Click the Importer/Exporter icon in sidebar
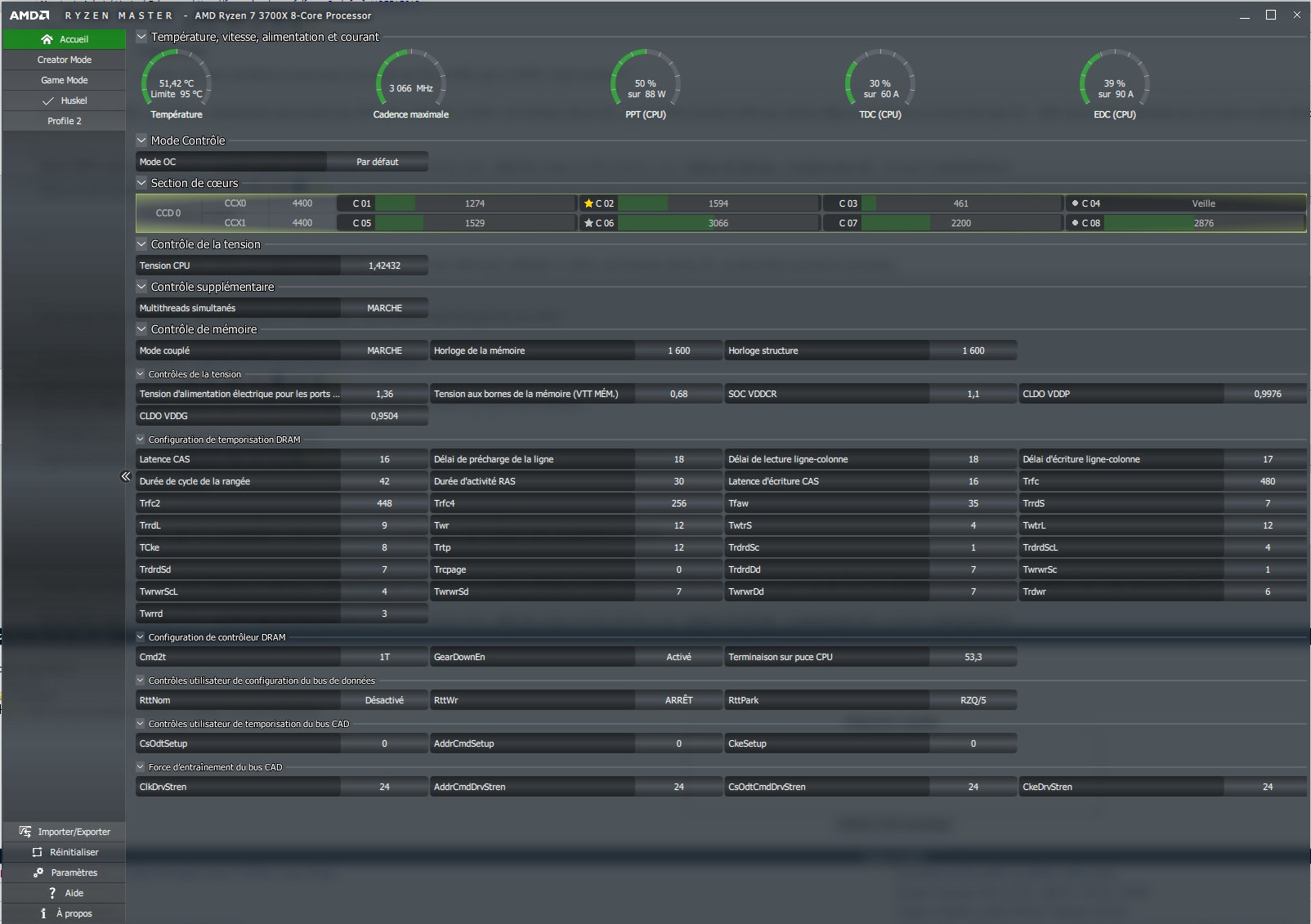 25,832
